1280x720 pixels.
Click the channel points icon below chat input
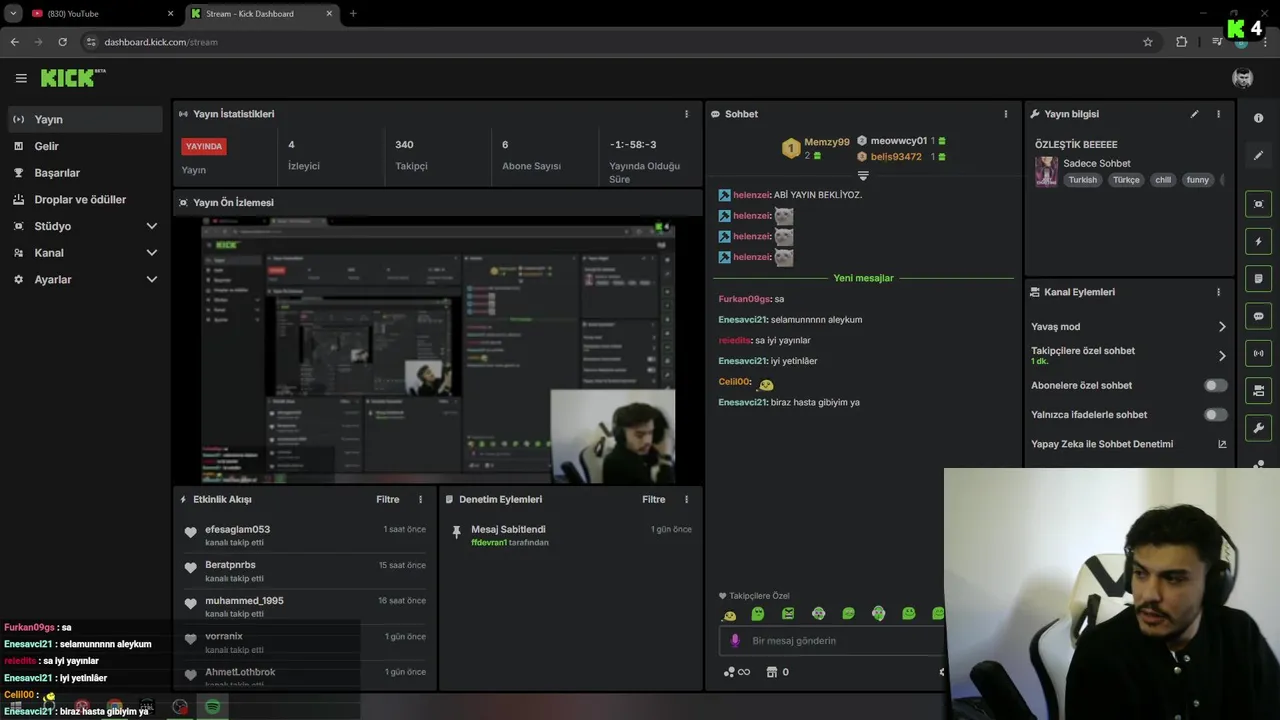click(730, 672)
